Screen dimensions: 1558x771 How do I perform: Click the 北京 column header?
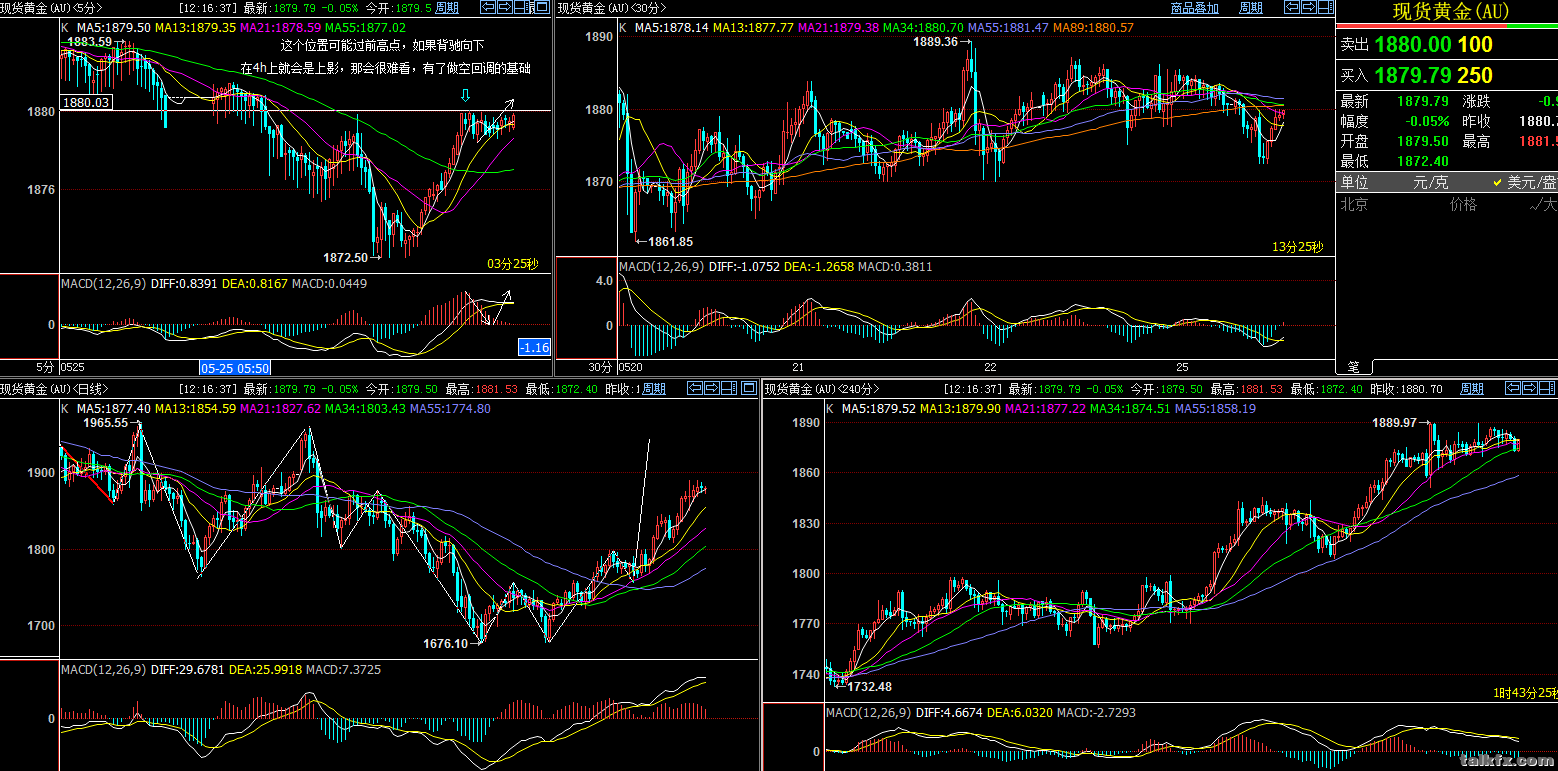click(1354, 204)
